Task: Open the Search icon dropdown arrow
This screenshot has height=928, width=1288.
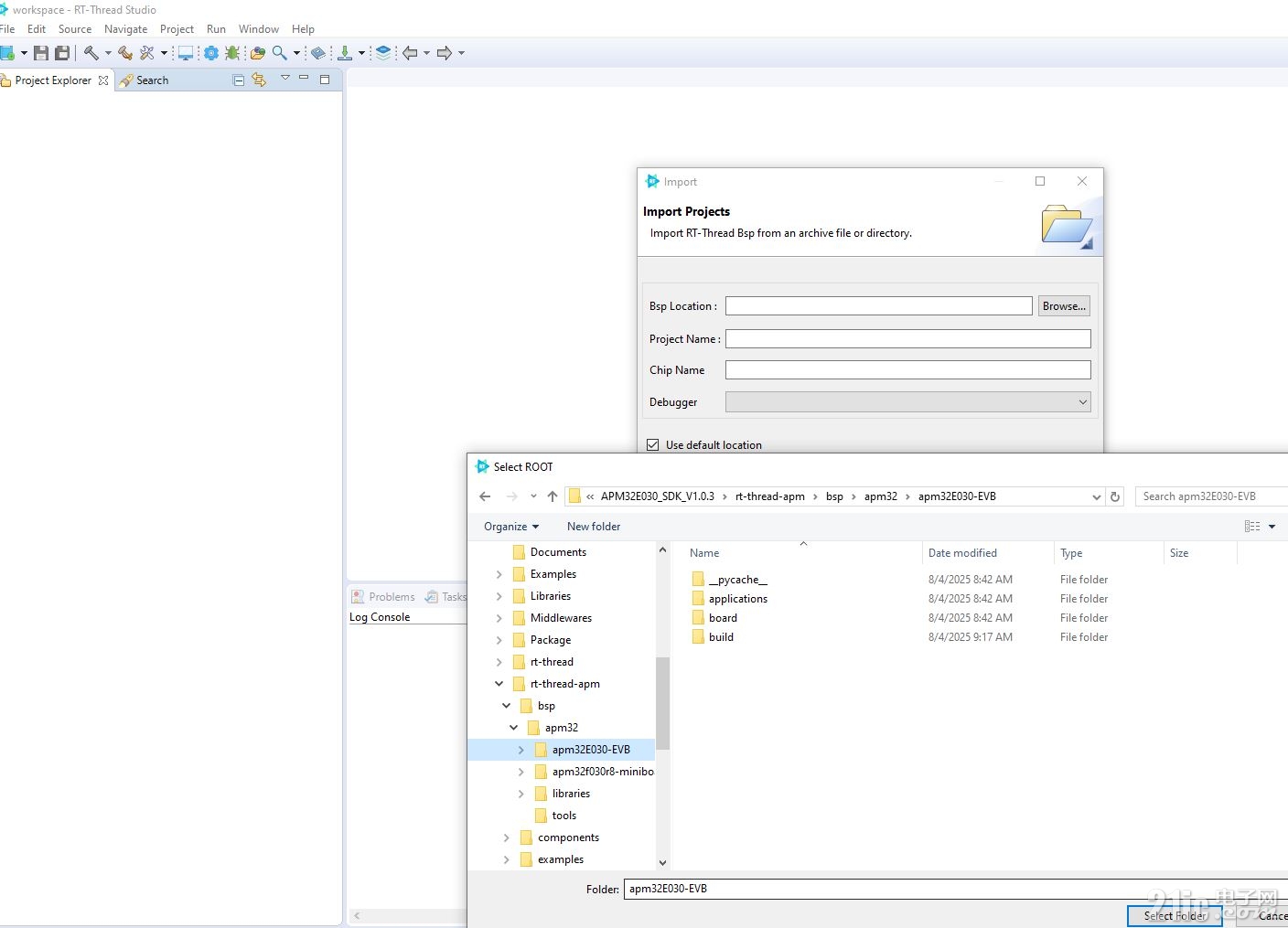Action: coord(296,53)
